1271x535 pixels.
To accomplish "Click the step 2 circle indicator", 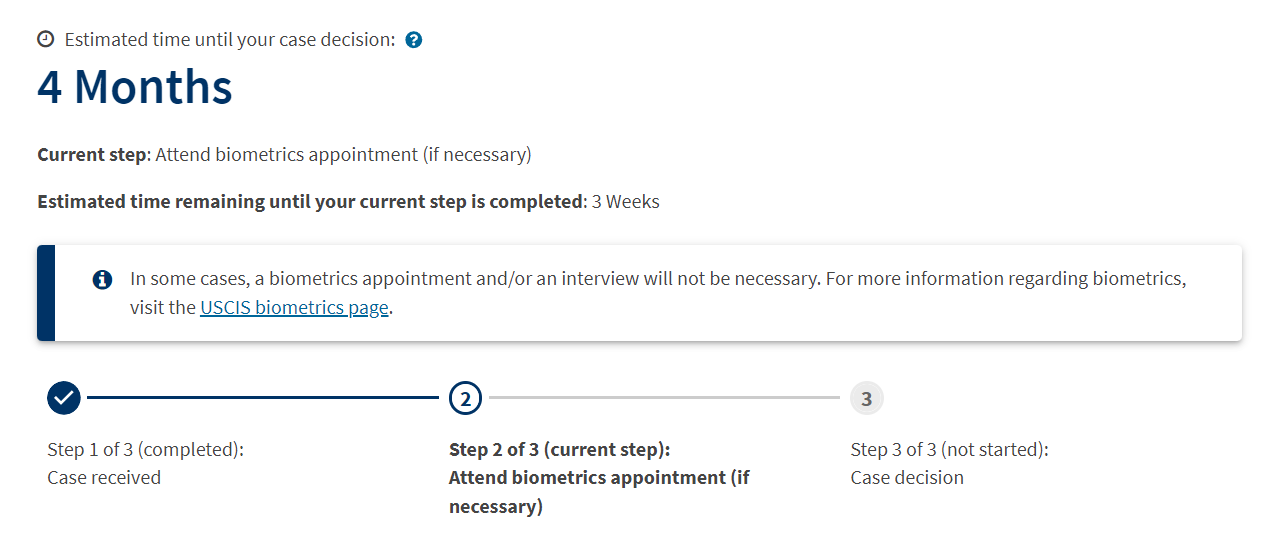I will pyautogui.click(x=465, y=398).
